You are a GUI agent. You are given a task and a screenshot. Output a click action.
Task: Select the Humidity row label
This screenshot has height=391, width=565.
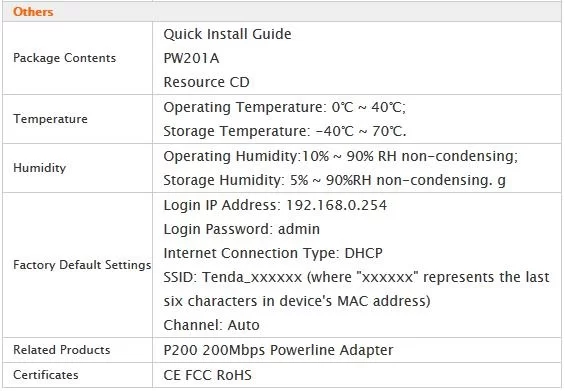pos(40,168)
